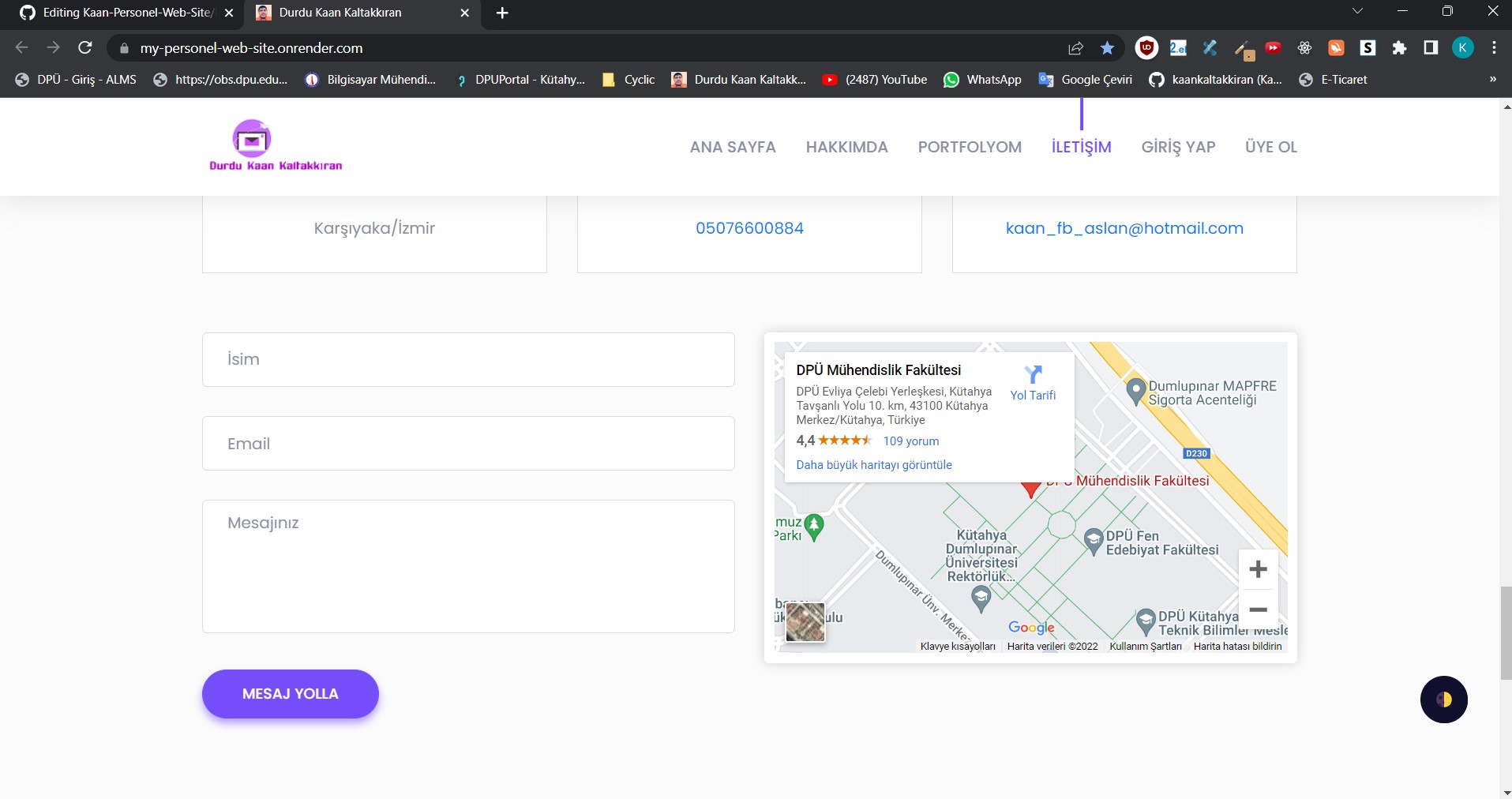Open the kaankaltakkiran GitHub bookmark
Image resolution: width=1512 pixels, height=799 pixels.
pyautogui.click(x=1216, y=79)
